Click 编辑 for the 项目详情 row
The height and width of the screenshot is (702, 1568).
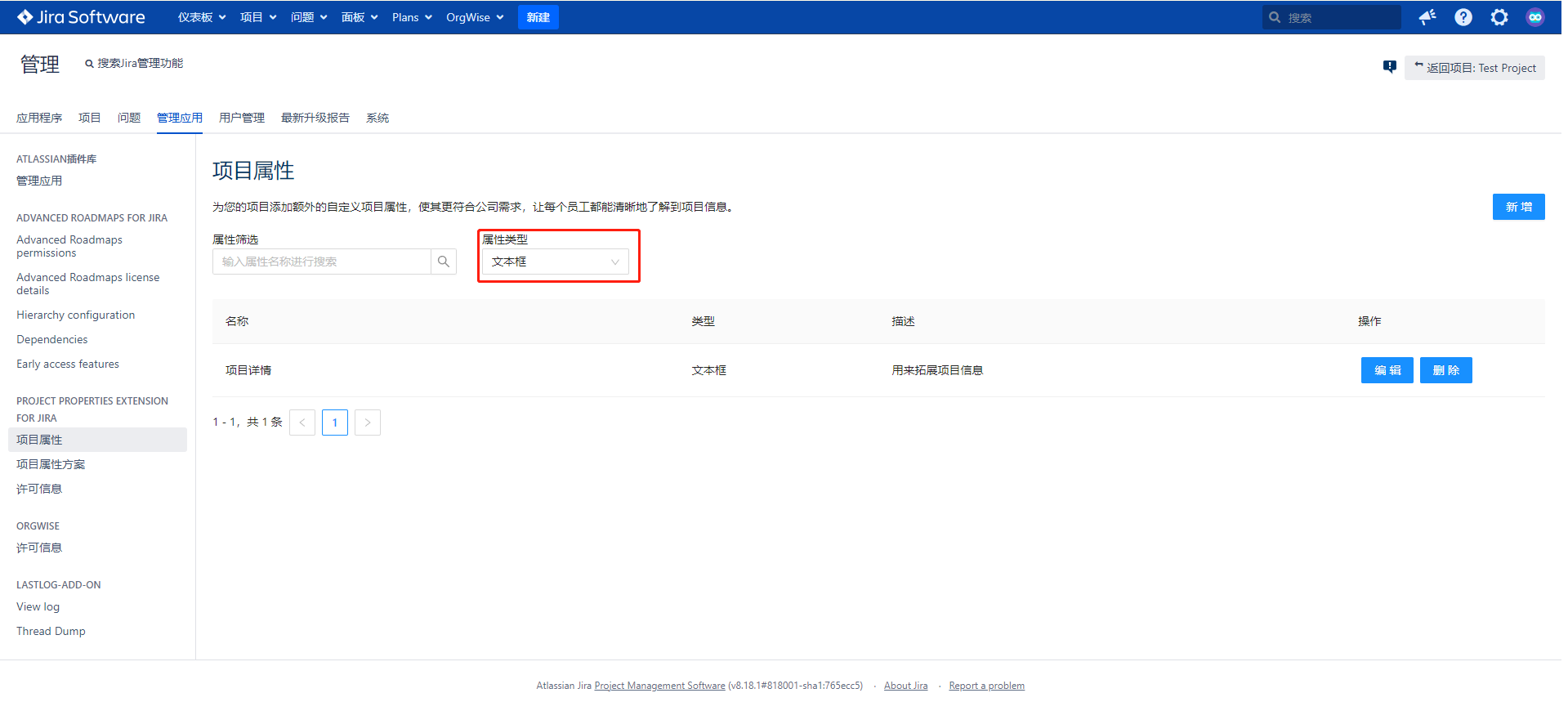[1387, 370]
